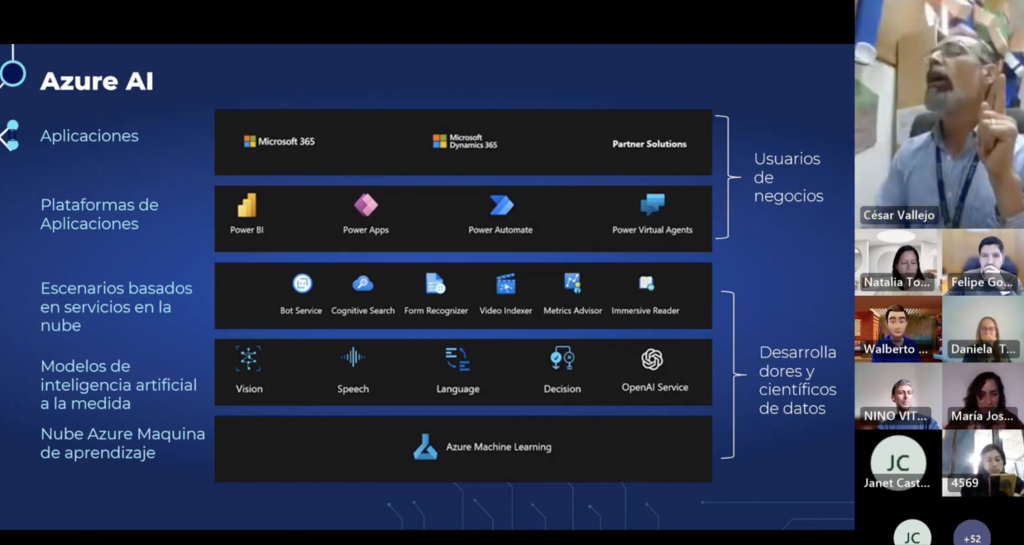Select the Metrics Advisor icon

point(573,283)
